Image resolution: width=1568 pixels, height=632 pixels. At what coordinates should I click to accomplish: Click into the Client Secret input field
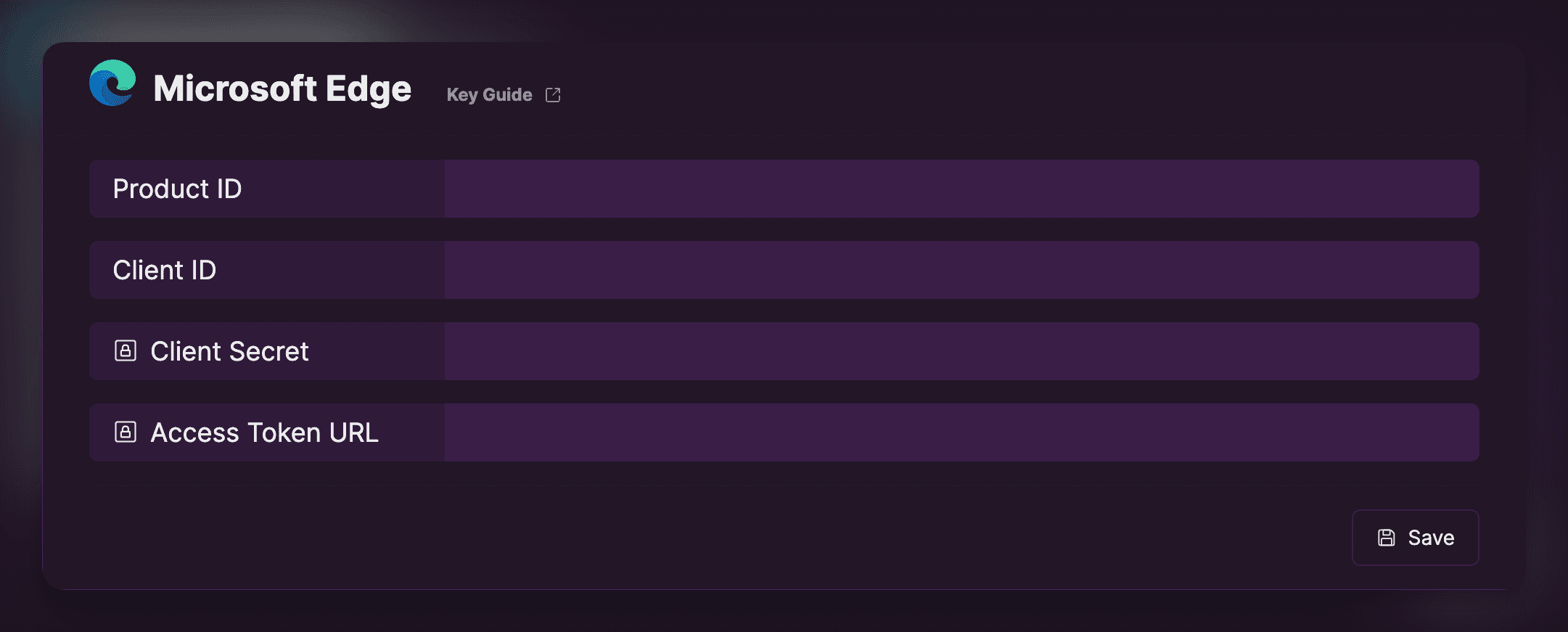pos(961,351)
